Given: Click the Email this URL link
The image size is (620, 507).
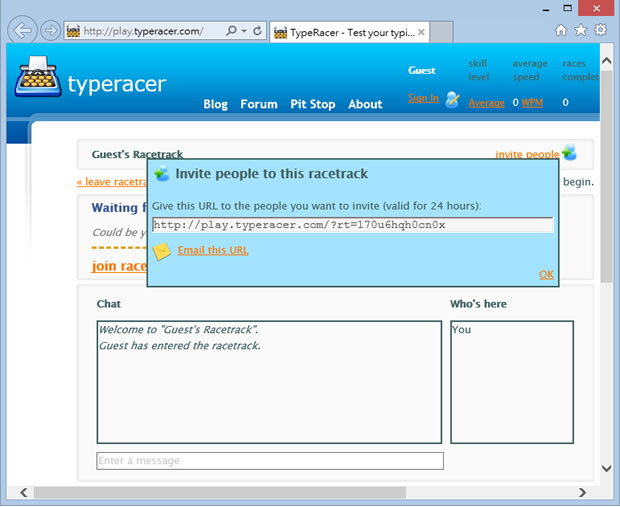Looking at the screenshot, I should (213, 250).
